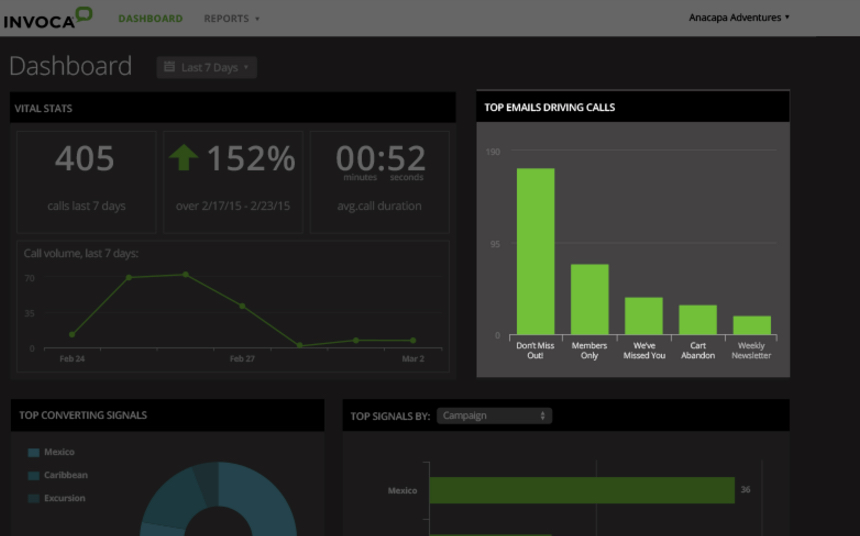Click the 152% stat value

(251, 158)
